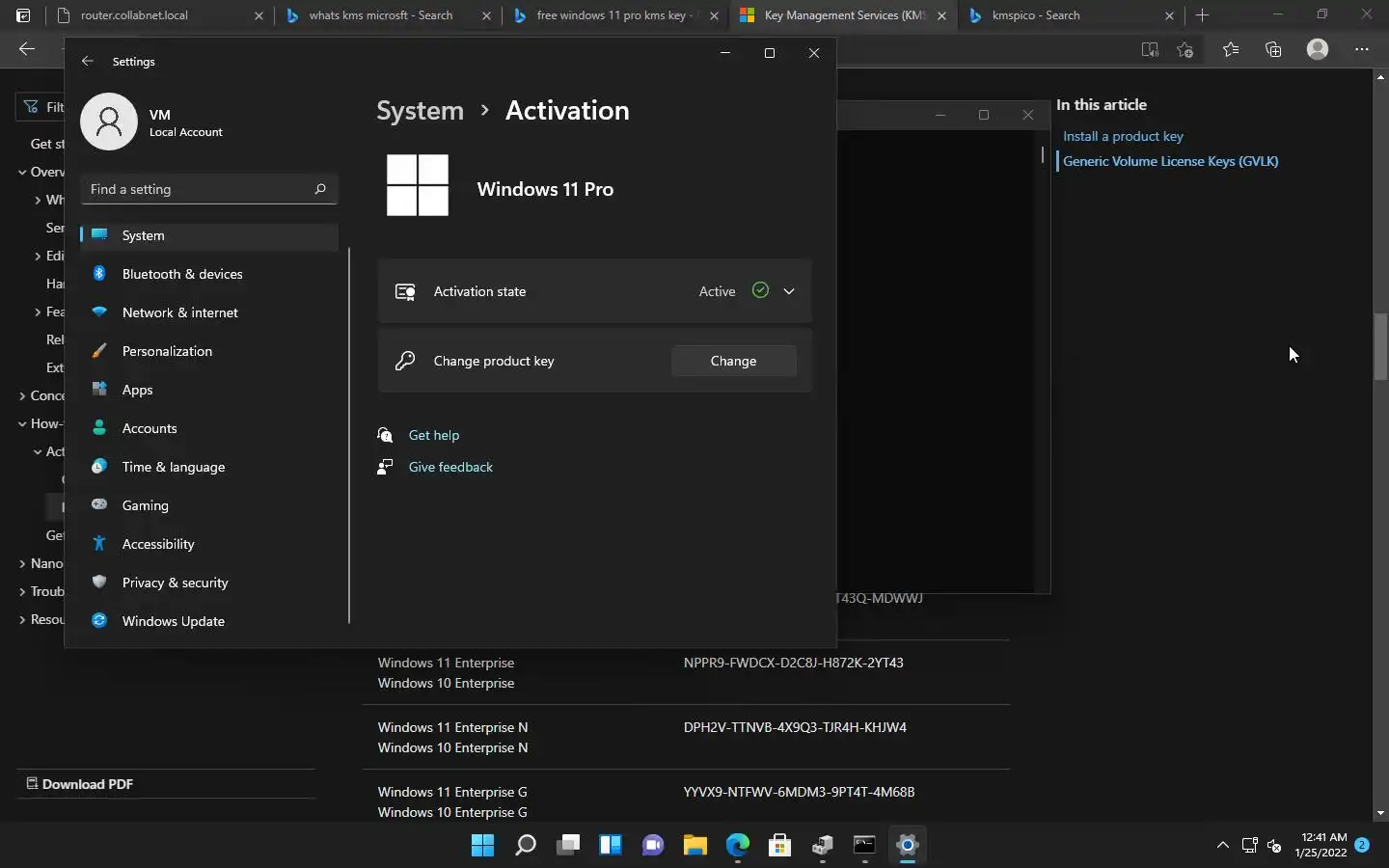1389x868 pixels.
Task: Open the clock showing 12:41 AM
Action: pyautogui.click(x=1321, y=845)
